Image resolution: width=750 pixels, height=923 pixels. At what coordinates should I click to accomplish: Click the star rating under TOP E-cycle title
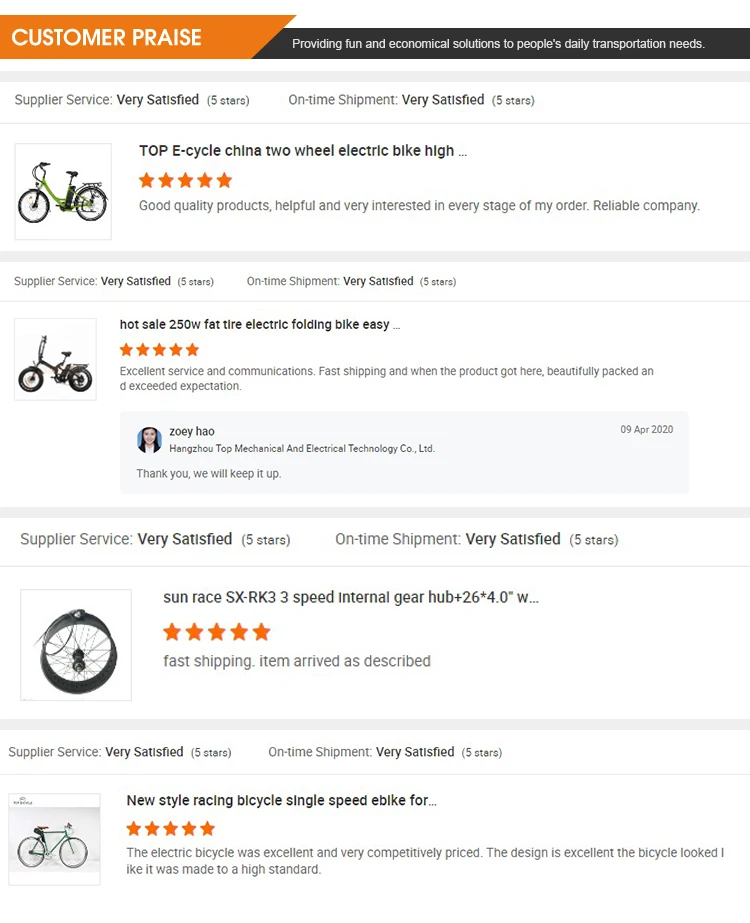pos(185,181)
